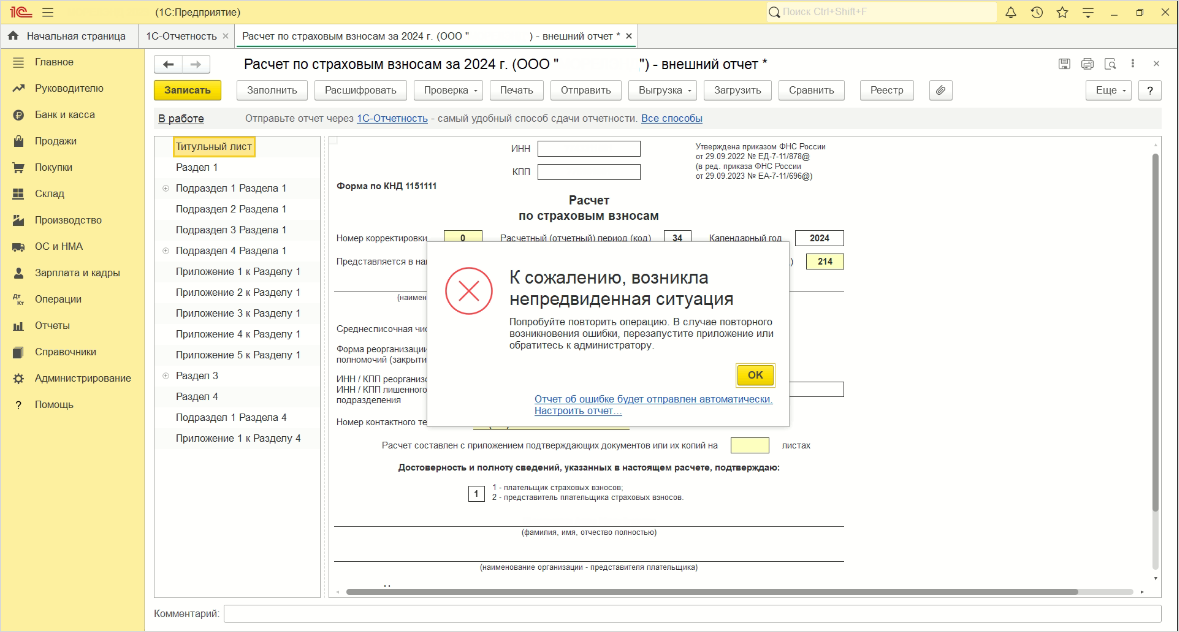Viewport: 1179px width, 632px height.
Task: Click the Сравнить button
Action: [811, 90]
